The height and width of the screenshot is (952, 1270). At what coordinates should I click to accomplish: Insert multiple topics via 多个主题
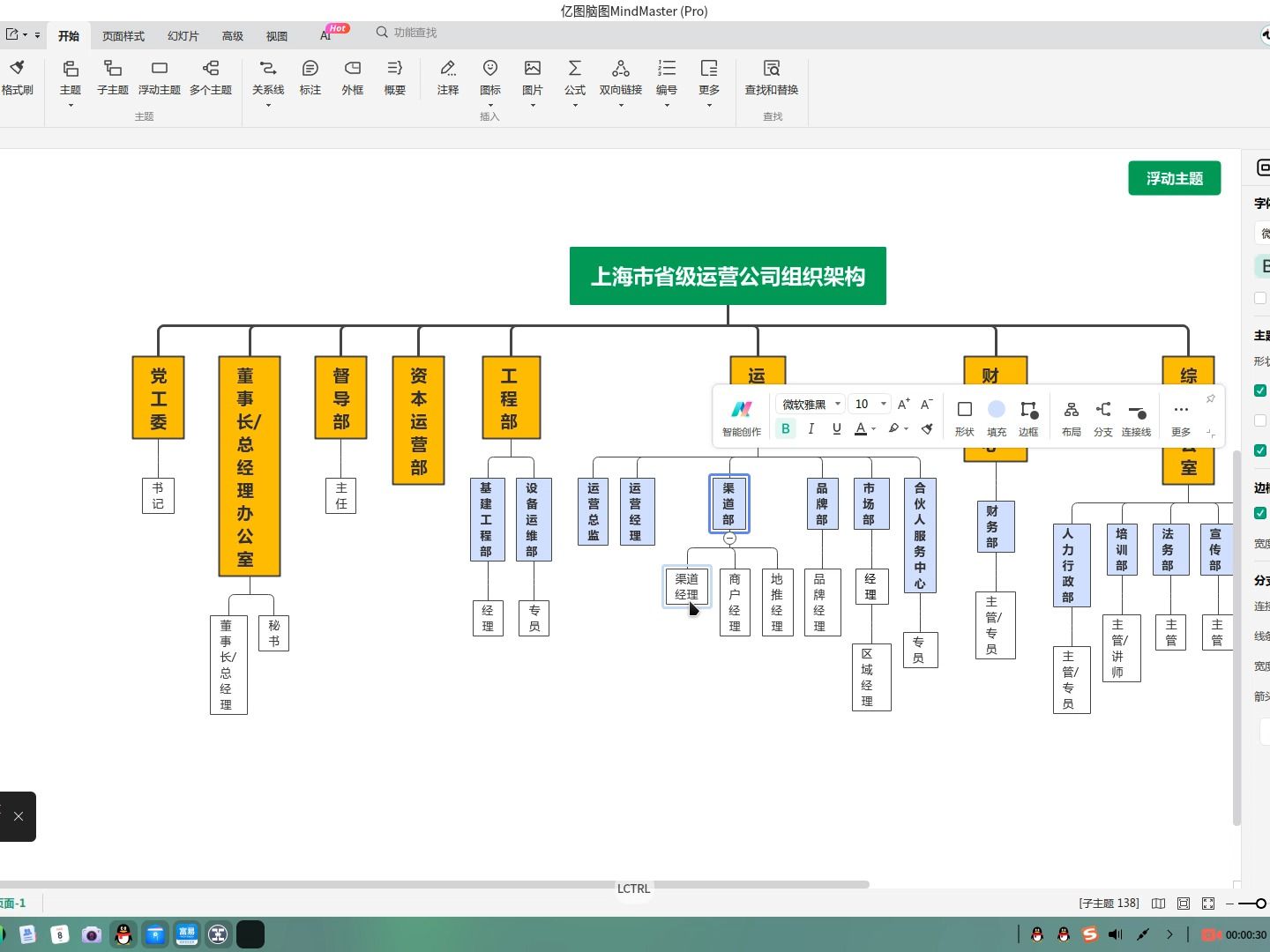211,77
